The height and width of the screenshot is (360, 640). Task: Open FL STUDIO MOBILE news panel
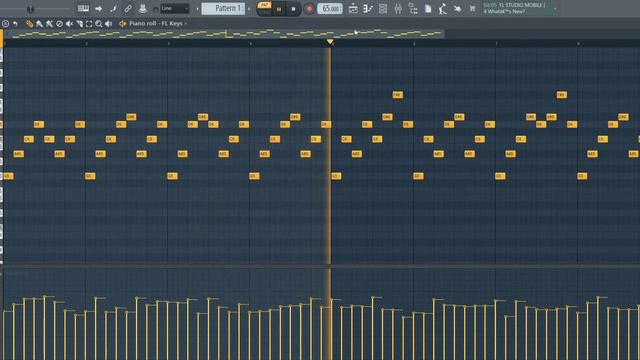(515, 8)
